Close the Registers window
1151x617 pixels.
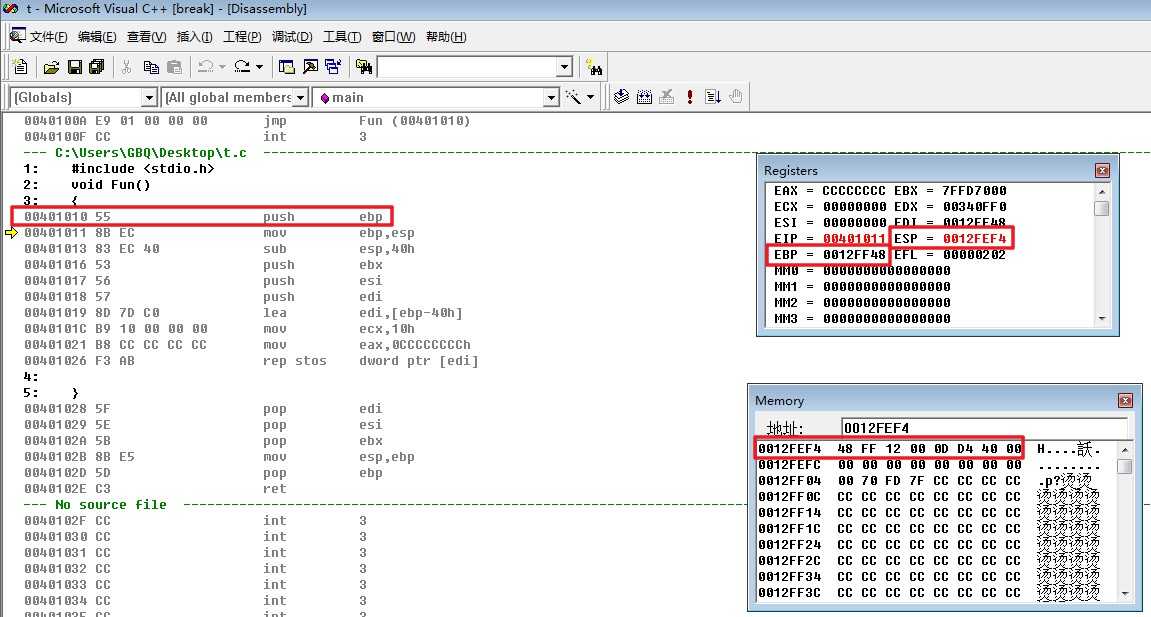pyautogui.click(x=1103, y=170)
